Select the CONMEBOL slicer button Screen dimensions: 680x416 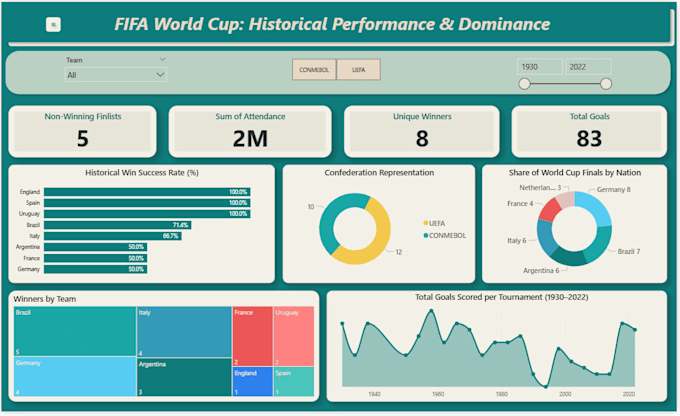[314, 69]
